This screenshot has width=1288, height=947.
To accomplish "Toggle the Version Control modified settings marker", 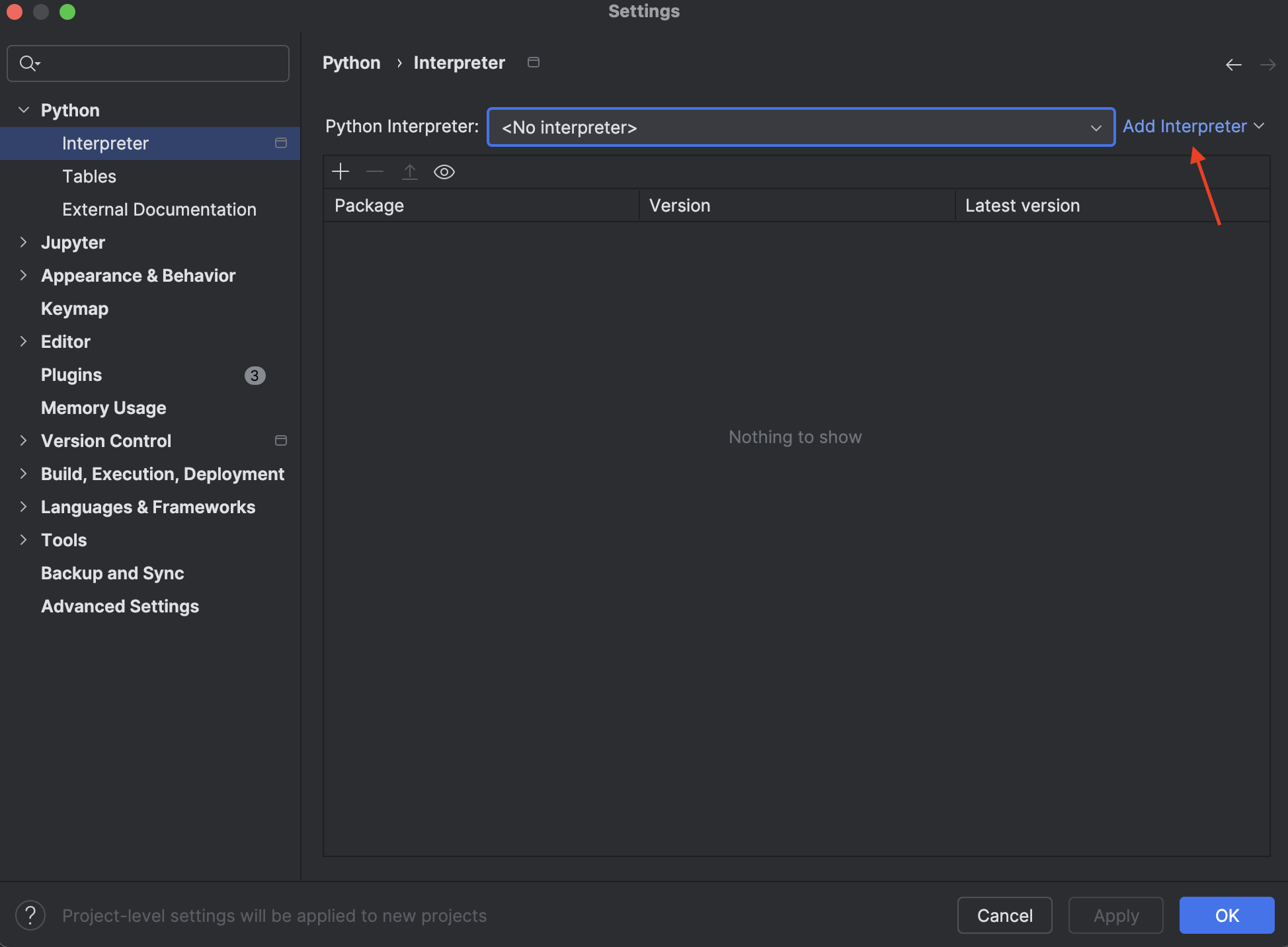I will [x=280, y=440].
